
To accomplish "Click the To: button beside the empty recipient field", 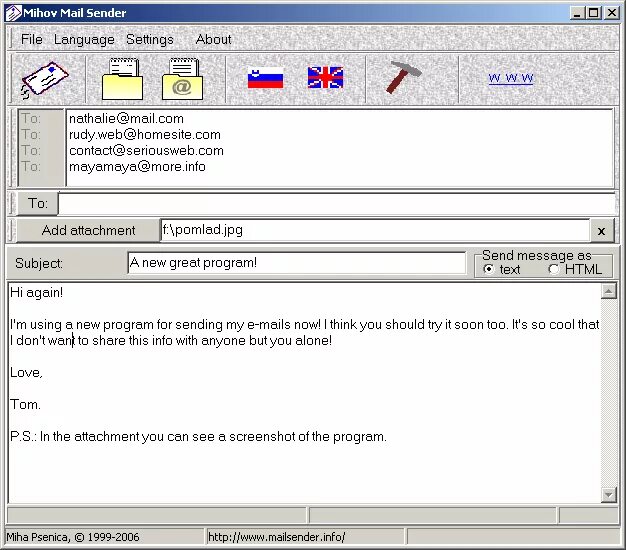I will tap(38, 204).
